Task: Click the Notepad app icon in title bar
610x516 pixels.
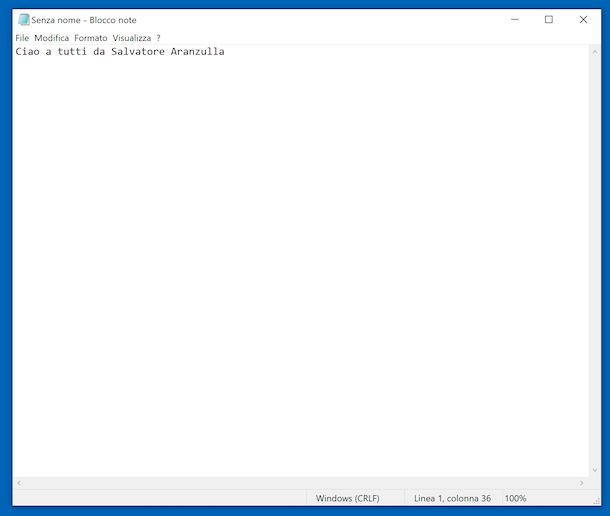Action: [x=24, y=19]
